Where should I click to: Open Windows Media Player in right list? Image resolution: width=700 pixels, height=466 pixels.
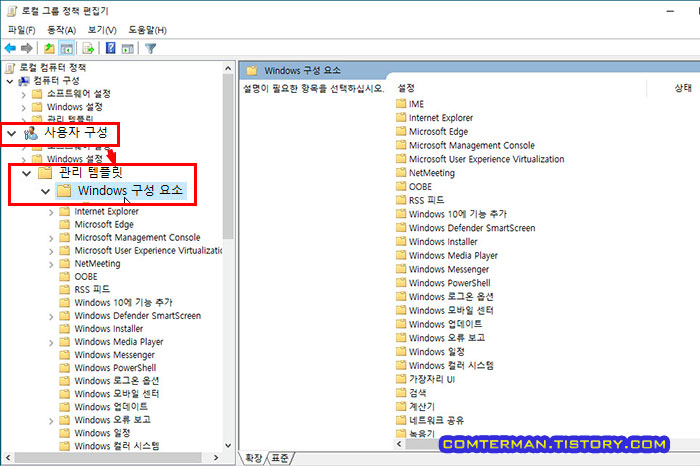click(x=453, y=256)
